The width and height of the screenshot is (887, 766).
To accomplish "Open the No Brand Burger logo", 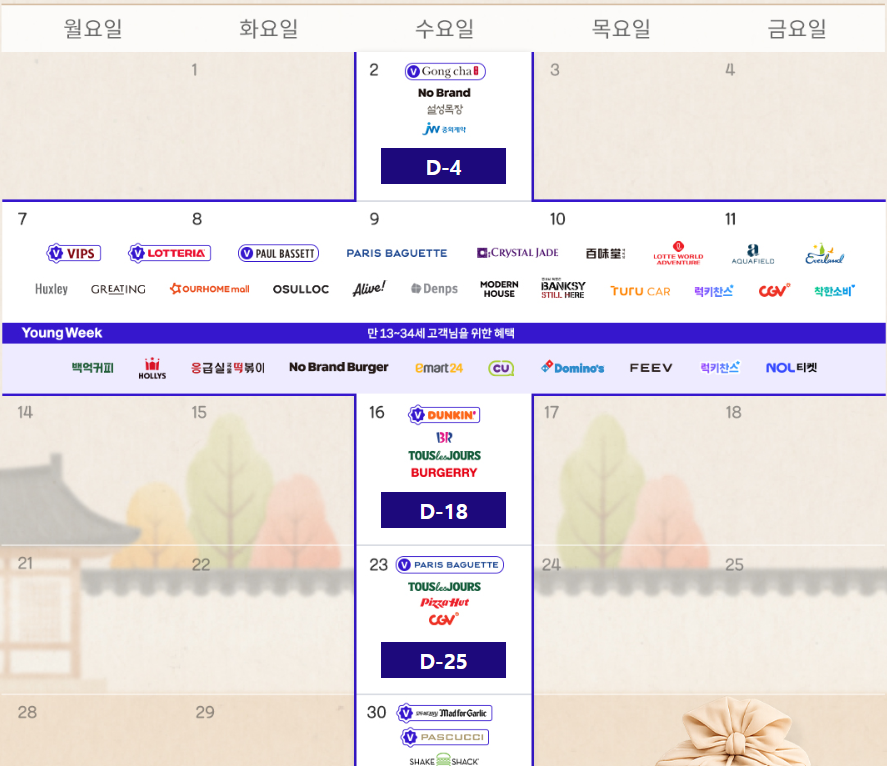I will tap(339, 367).
